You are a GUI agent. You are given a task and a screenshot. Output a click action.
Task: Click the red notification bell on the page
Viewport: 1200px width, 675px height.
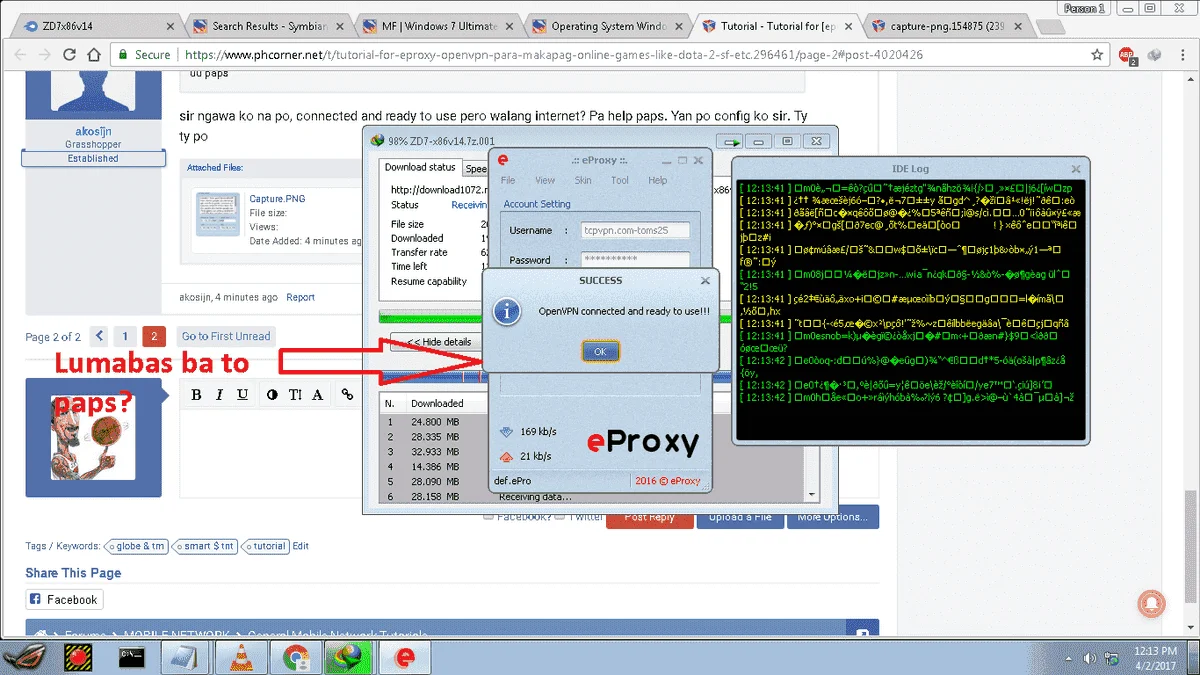click(x=1151, y=603)
